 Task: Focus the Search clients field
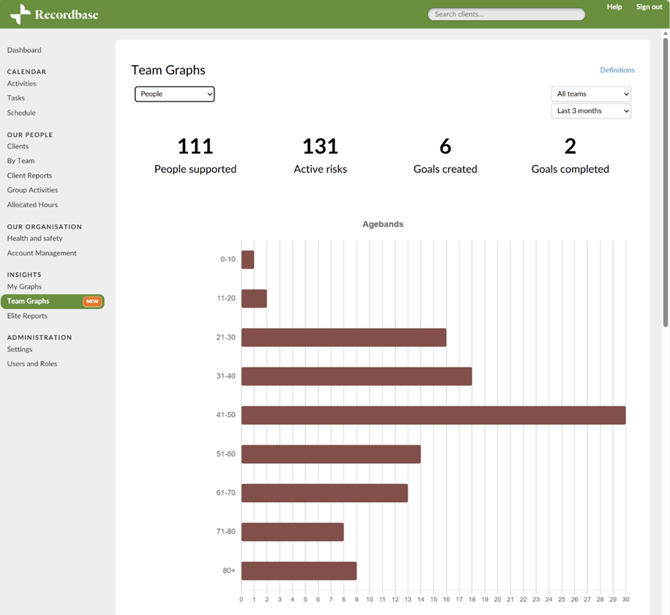507,14
